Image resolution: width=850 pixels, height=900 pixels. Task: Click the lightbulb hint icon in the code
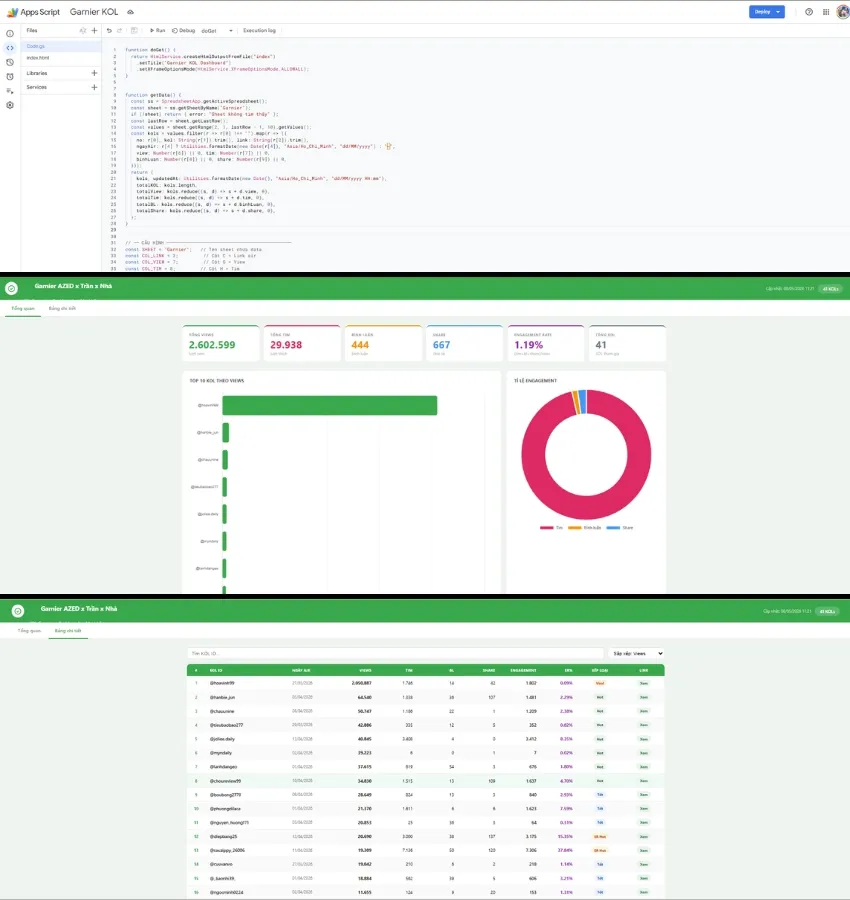pos(389,146)
